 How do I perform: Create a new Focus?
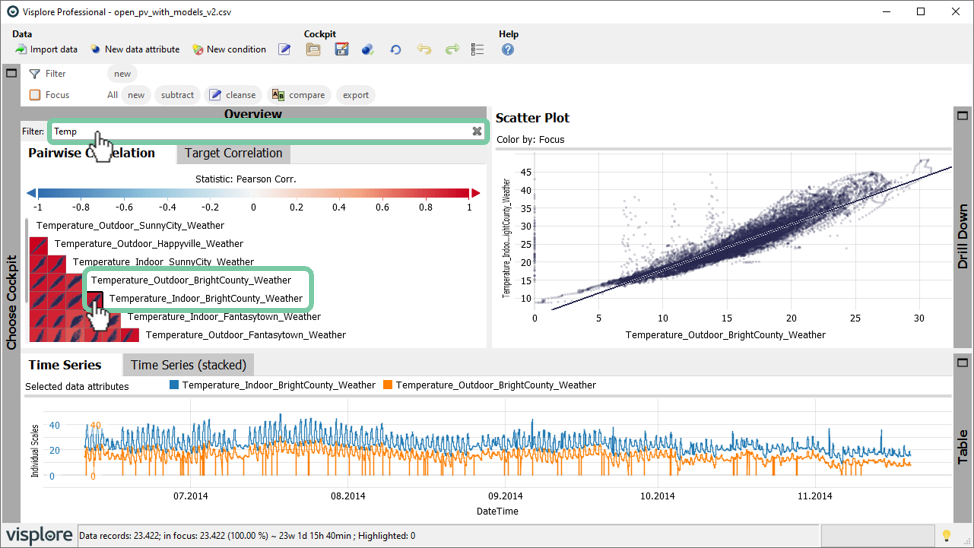click(136, 94)
